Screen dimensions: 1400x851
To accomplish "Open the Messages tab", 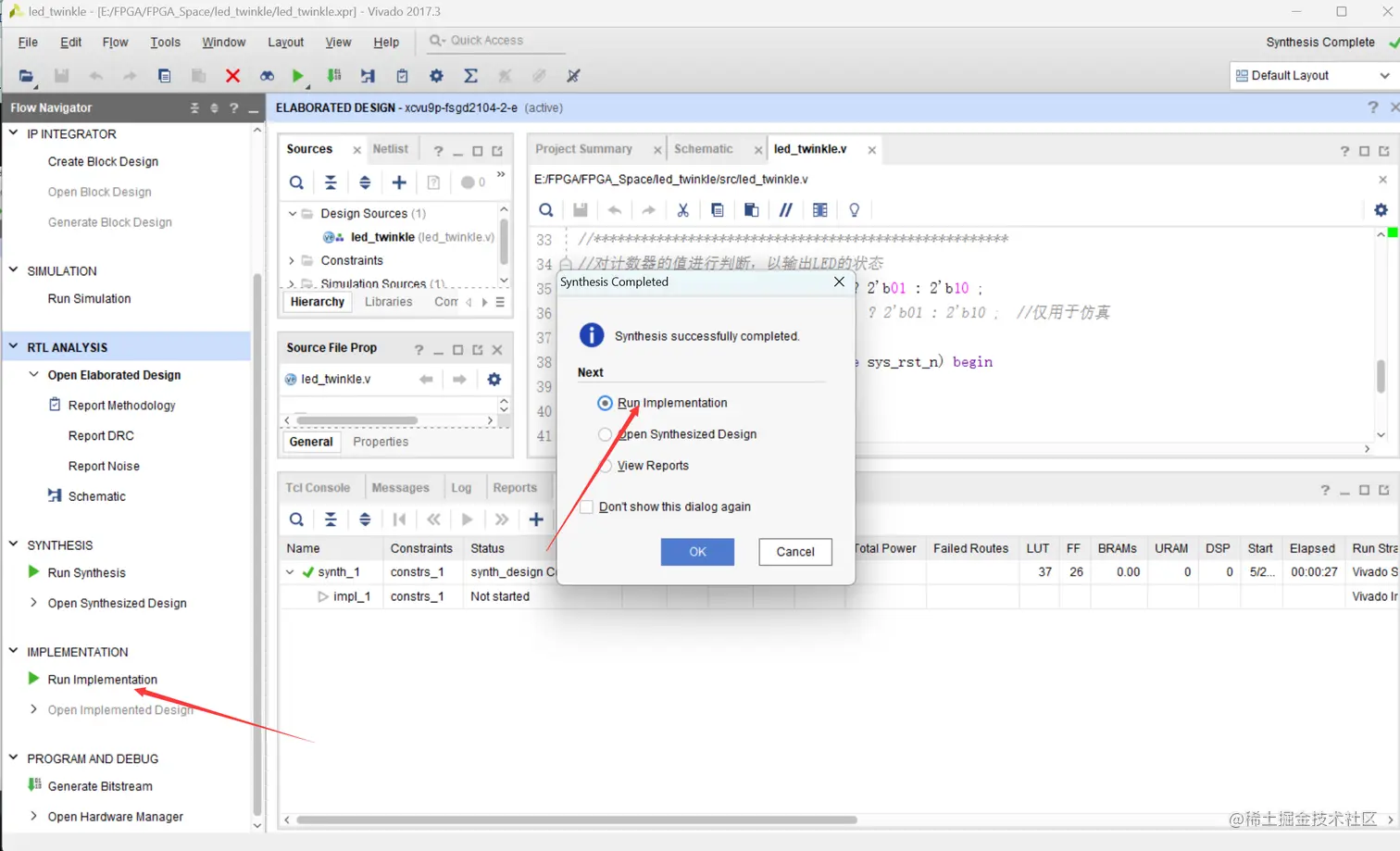I will pos(400,488).
